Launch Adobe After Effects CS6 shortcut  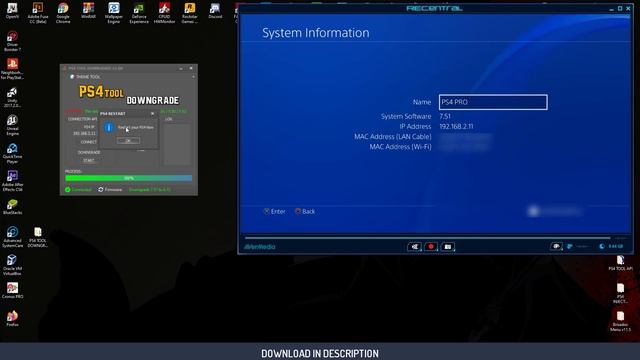click(x=12, y=181)
